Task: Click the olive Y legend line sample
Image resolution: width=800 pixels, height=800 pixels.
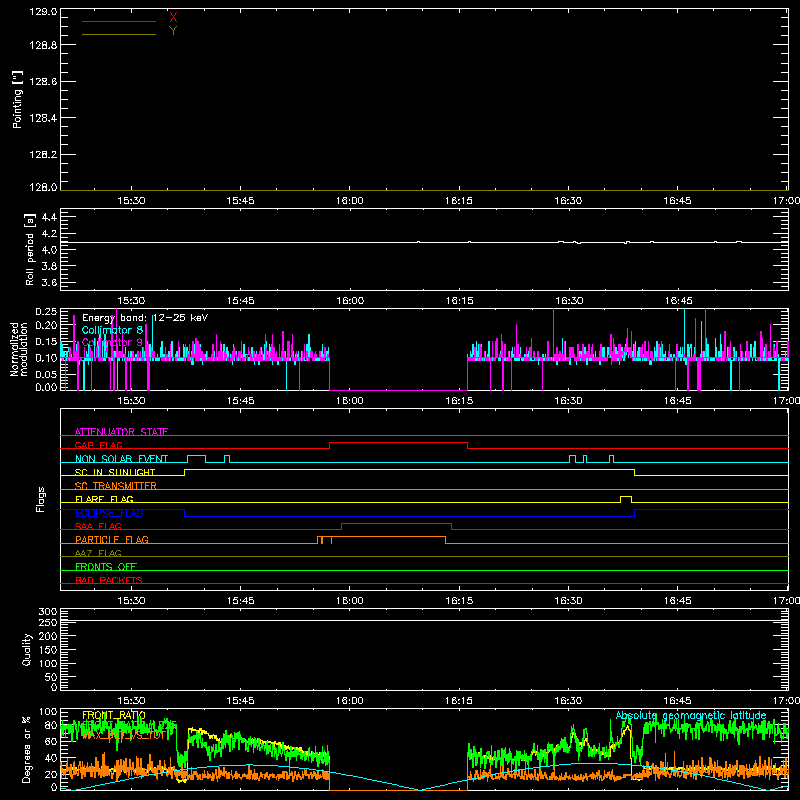Action: 119,35
